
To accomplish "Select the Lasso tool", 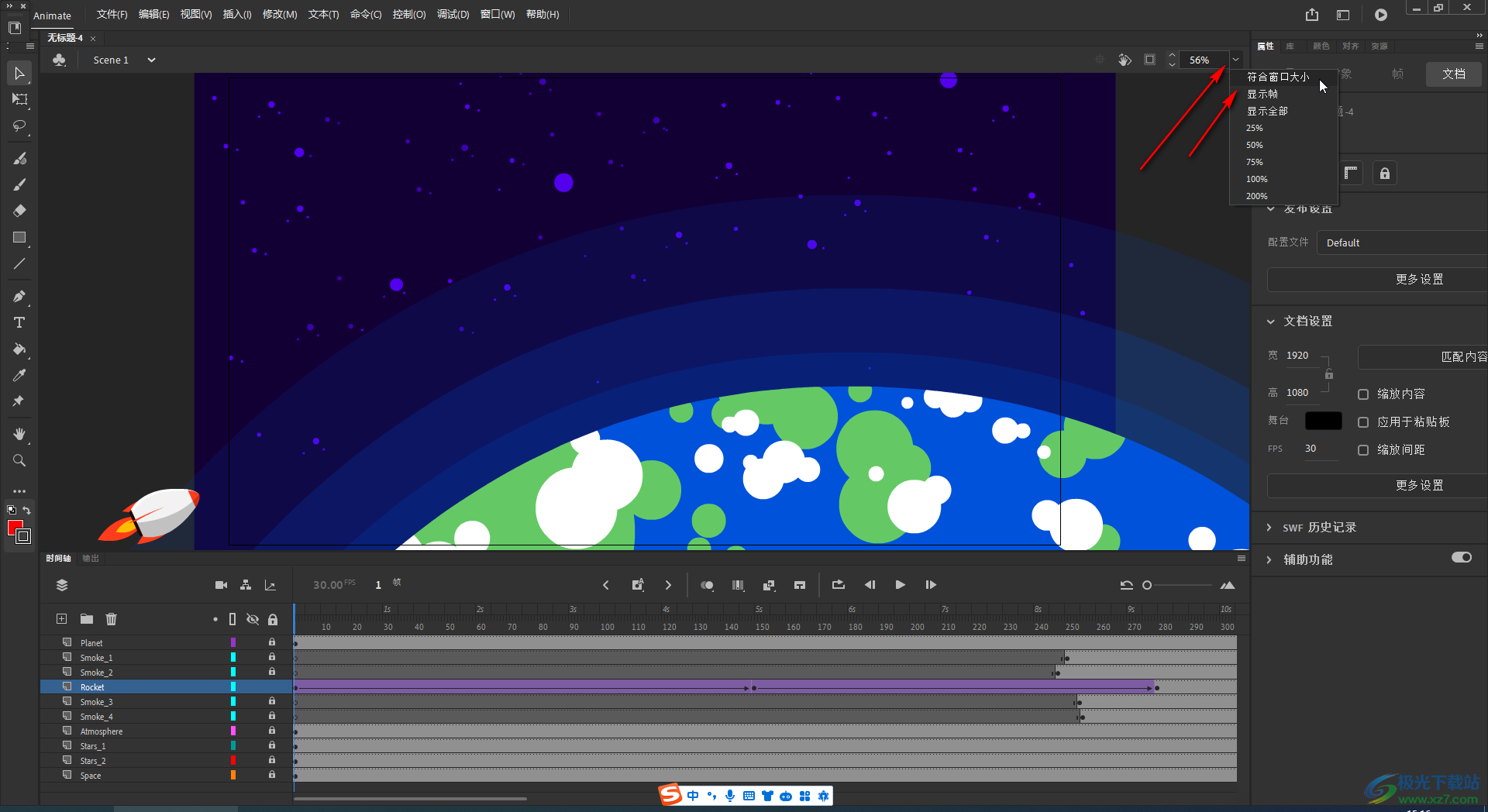I will coord(19,126).
